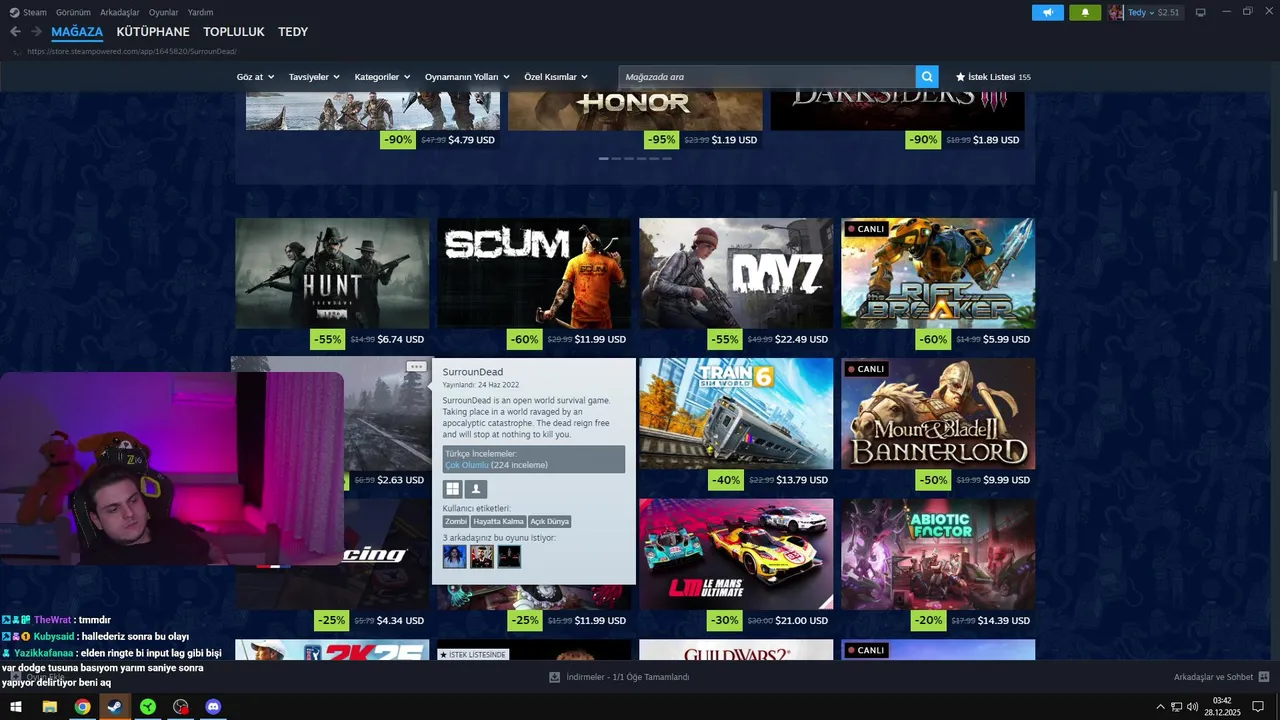Open Discord from the taskbar
The width and height of the screenshot is (1280, 720).
pos(213,707)
